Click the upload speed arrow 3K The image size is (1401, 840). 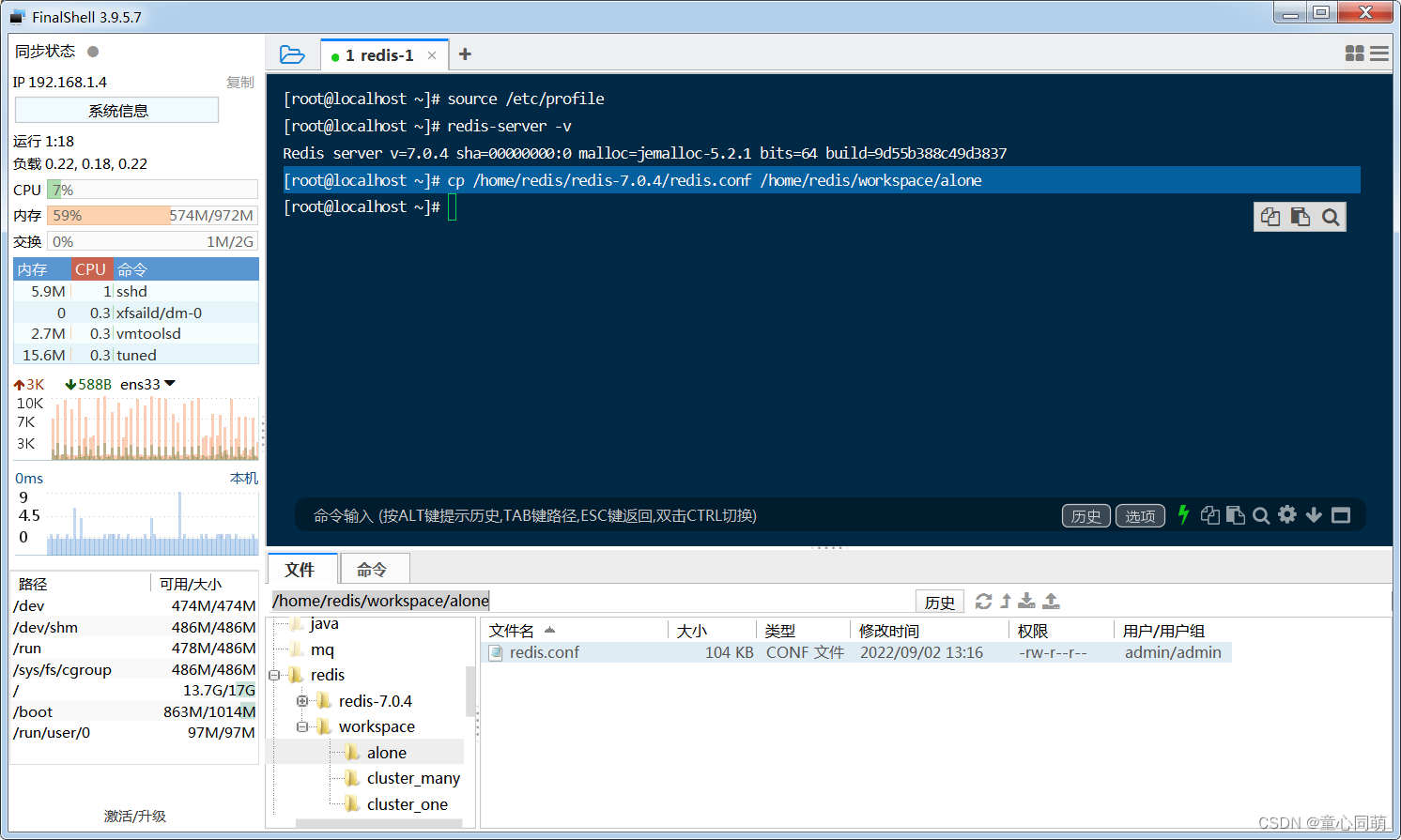tap(29, 384)
